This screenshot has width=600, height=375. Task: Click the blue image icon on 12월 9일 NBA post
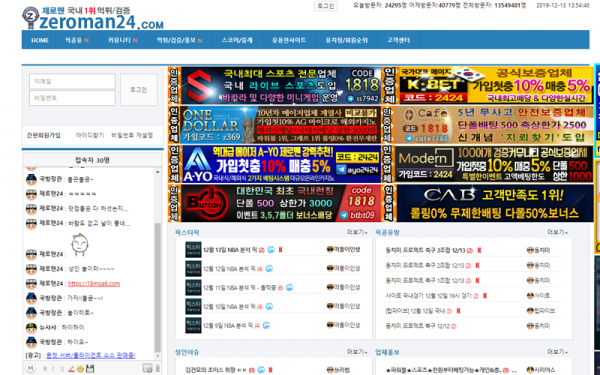point(266,326)
